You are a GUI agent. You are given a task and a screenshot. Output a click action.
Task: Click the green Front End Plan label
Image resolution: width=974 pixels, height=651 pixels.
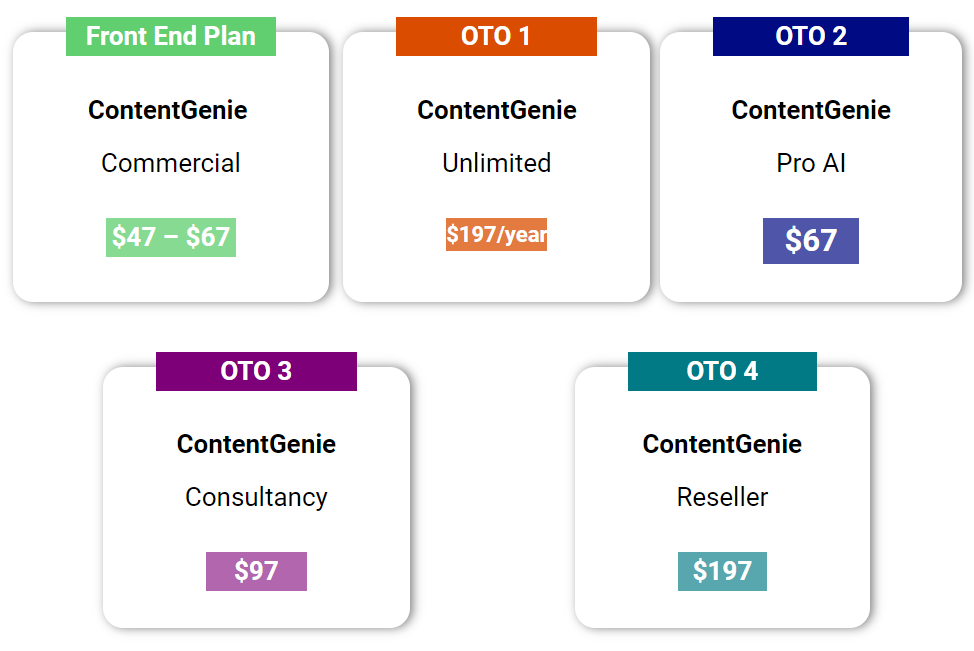171,37
